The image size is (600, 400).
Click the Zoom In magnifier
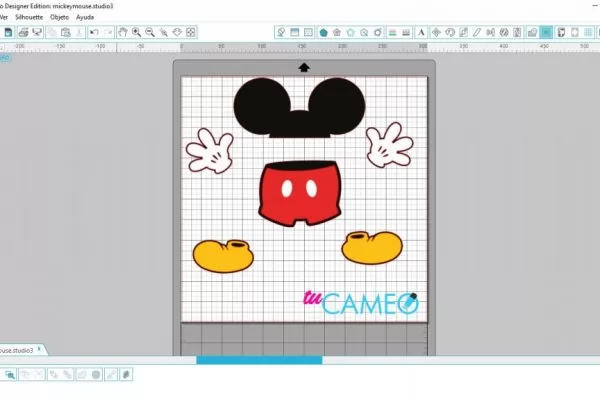(136, 33)
